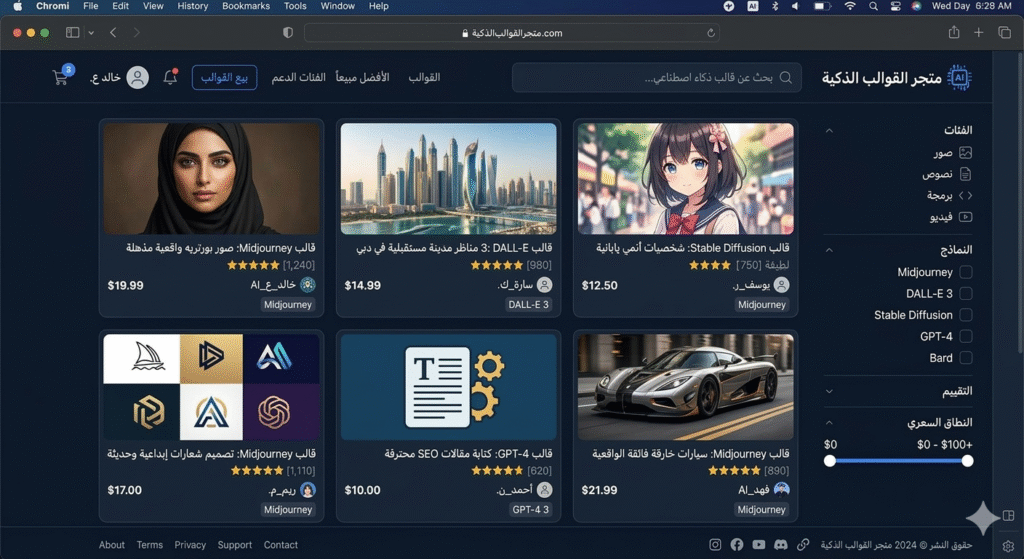Open the Privacy footer link
Viewport: 1024px width, 559px height.
pos(190,545)
